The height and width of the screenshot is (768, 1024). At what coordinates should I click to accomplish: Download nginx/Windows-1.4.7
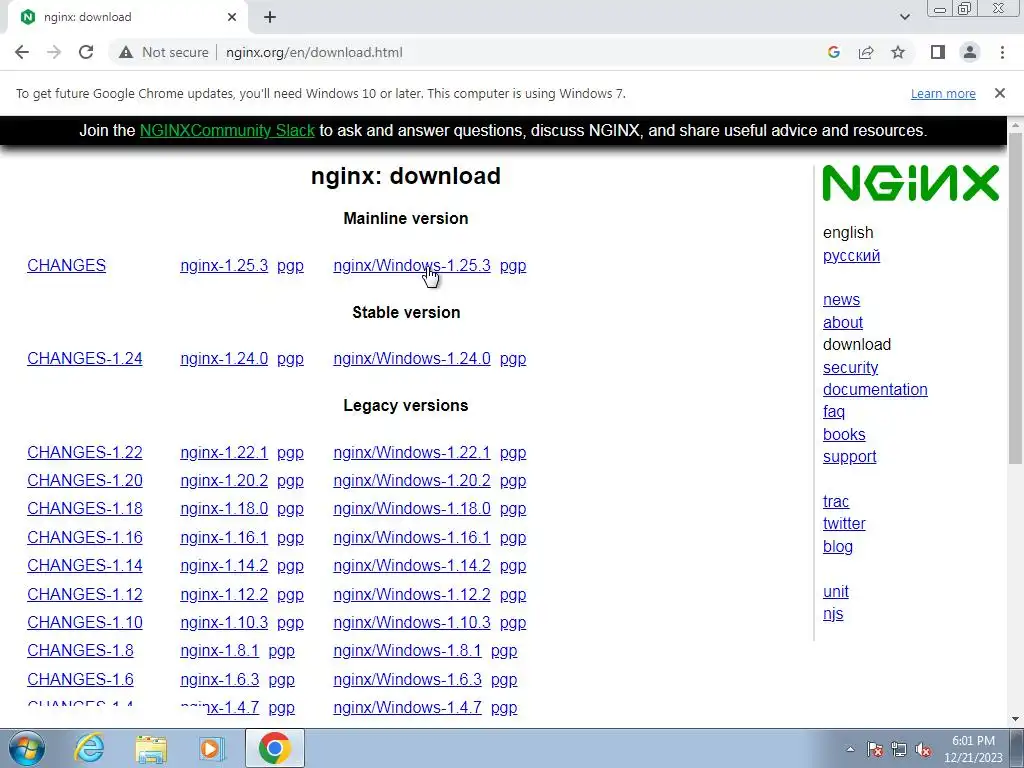(408, 707)
